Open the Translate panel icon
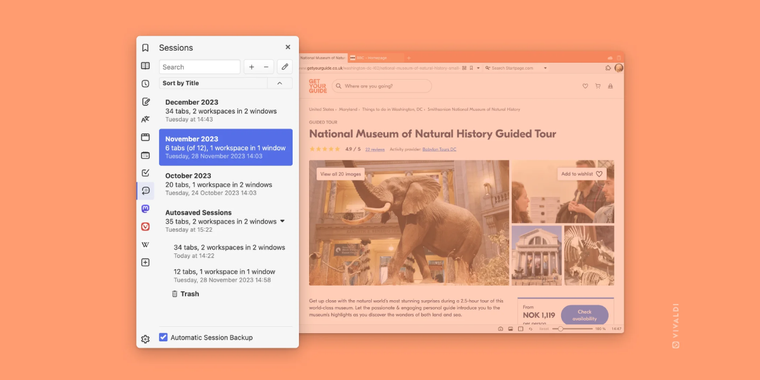760x380 pixels. point(145,119)
